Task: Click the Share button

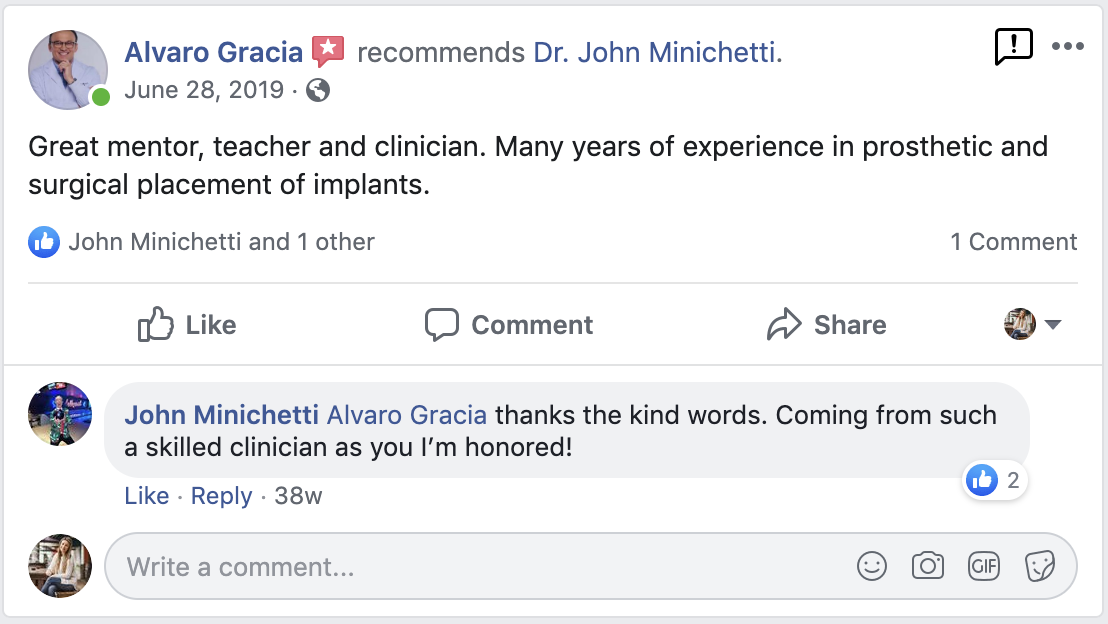Action: click(826, 325)
